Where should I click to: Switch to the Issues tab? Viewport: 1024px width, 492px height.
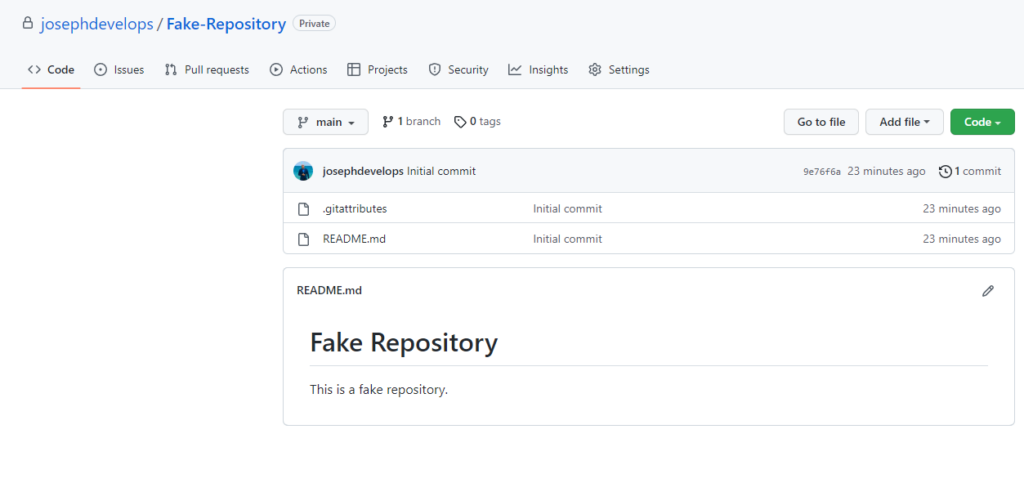[x=119, y=70]
